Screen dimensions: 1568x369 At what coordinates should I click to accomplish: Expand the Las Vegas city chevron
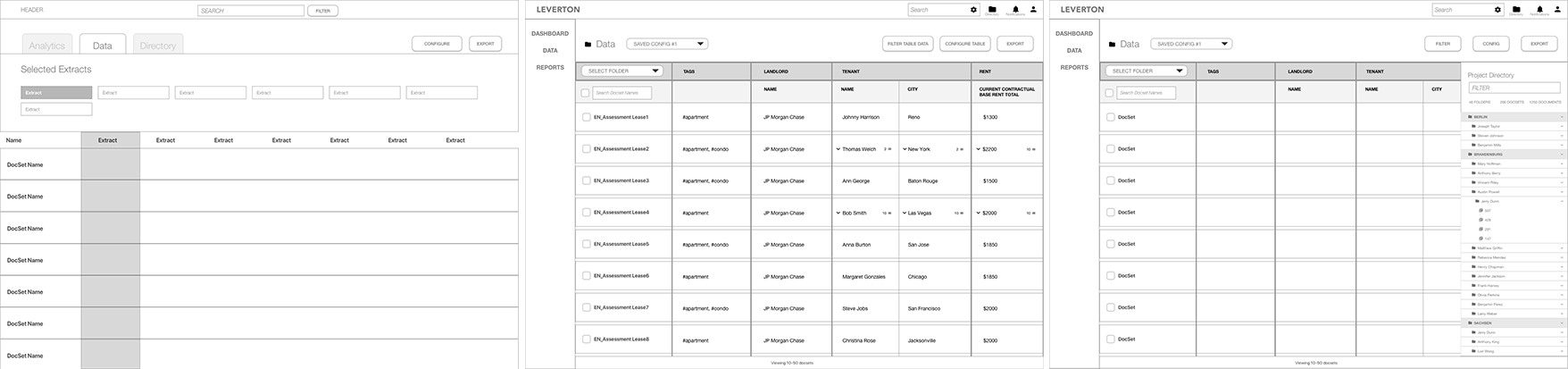click(x=905, y=213)
